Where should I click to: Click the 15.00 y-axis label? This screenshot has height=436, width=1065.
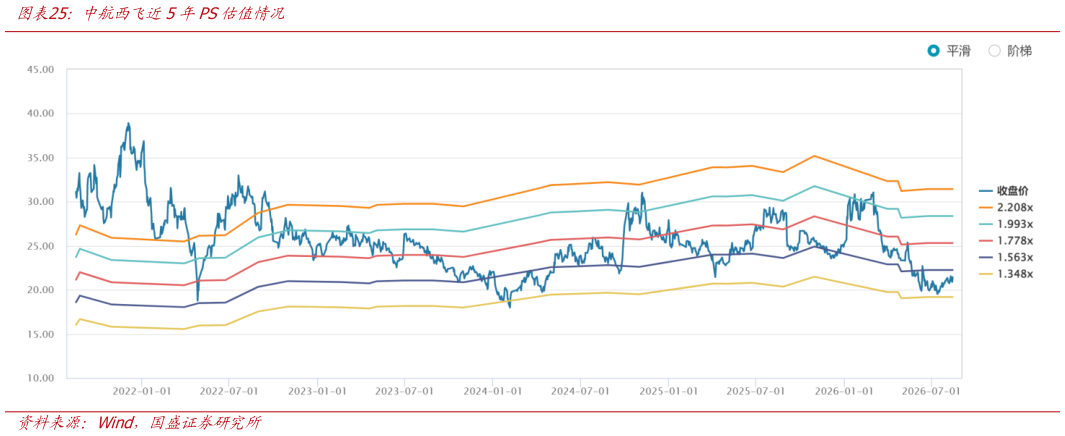tap(40, 334)
